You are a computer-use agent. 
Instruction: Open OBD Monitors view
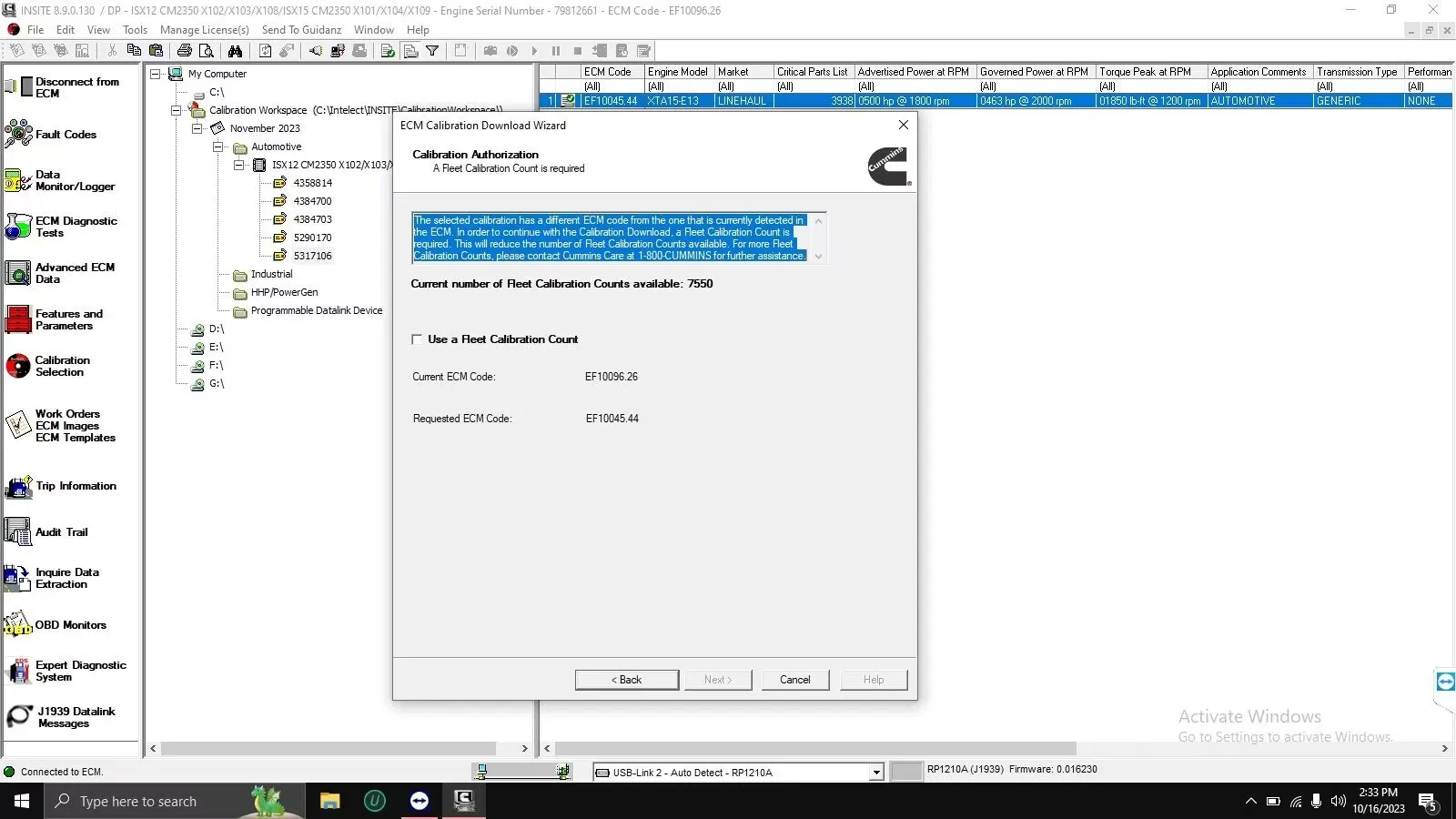click(x=56, y=625)
